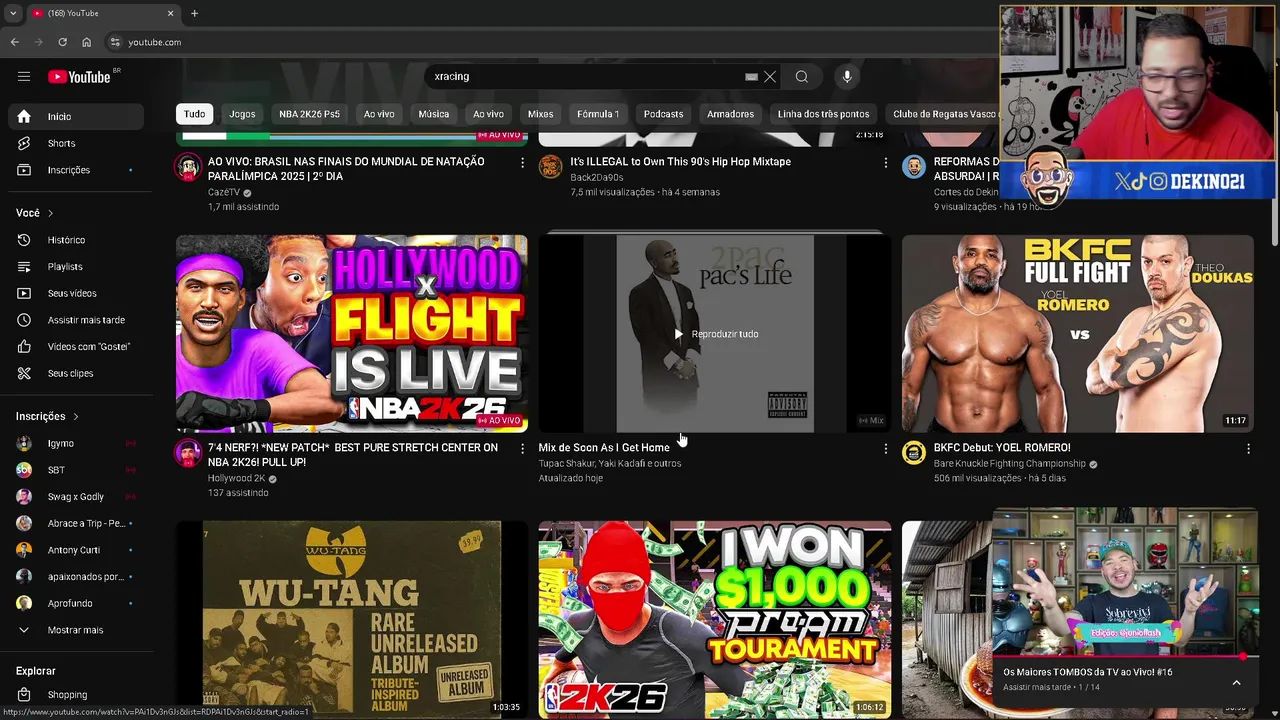1280x720 pixels.
Task: Click the address bar youtube.com
Action: (x=154, y=42)
